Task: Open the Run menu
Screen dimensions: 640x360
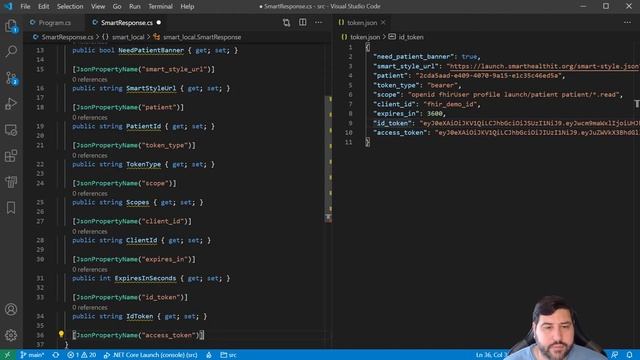Action: click(135, 6)
